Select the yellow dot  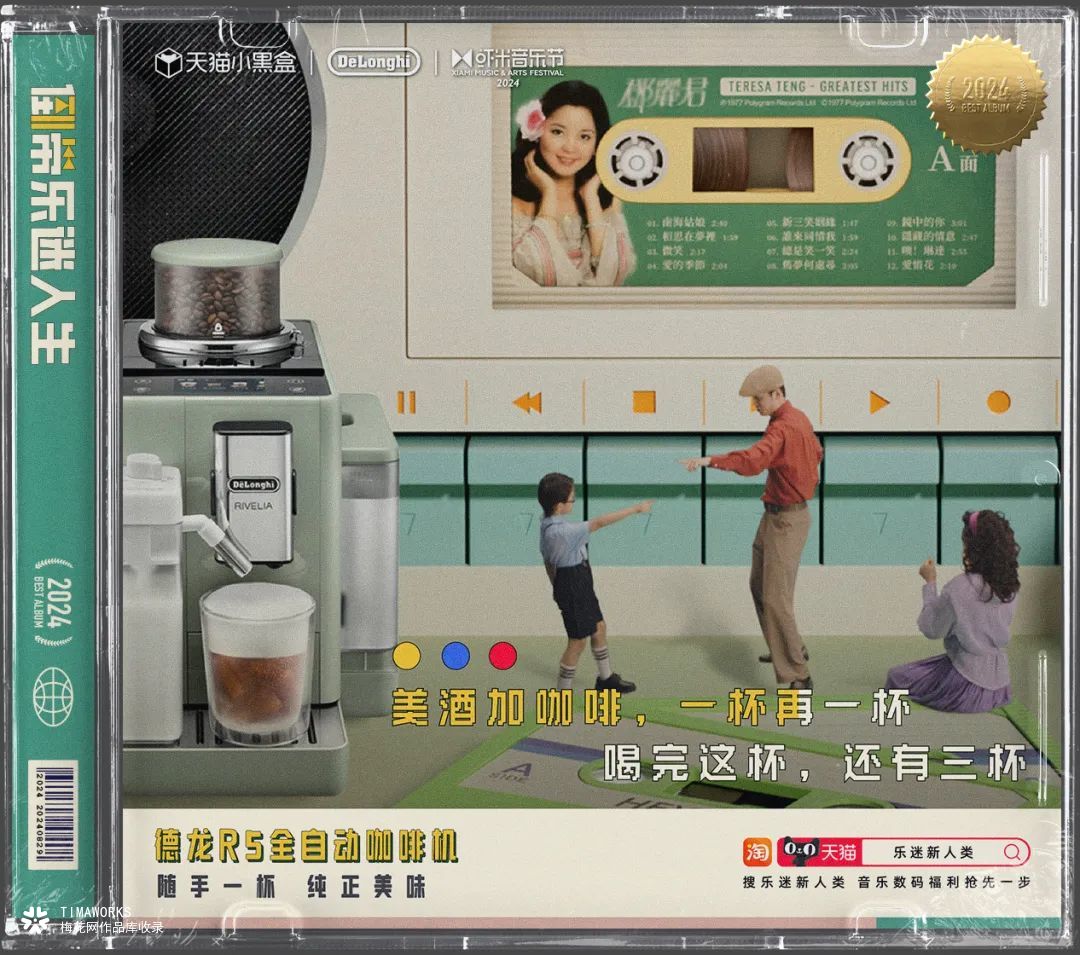tap(406, 655)
